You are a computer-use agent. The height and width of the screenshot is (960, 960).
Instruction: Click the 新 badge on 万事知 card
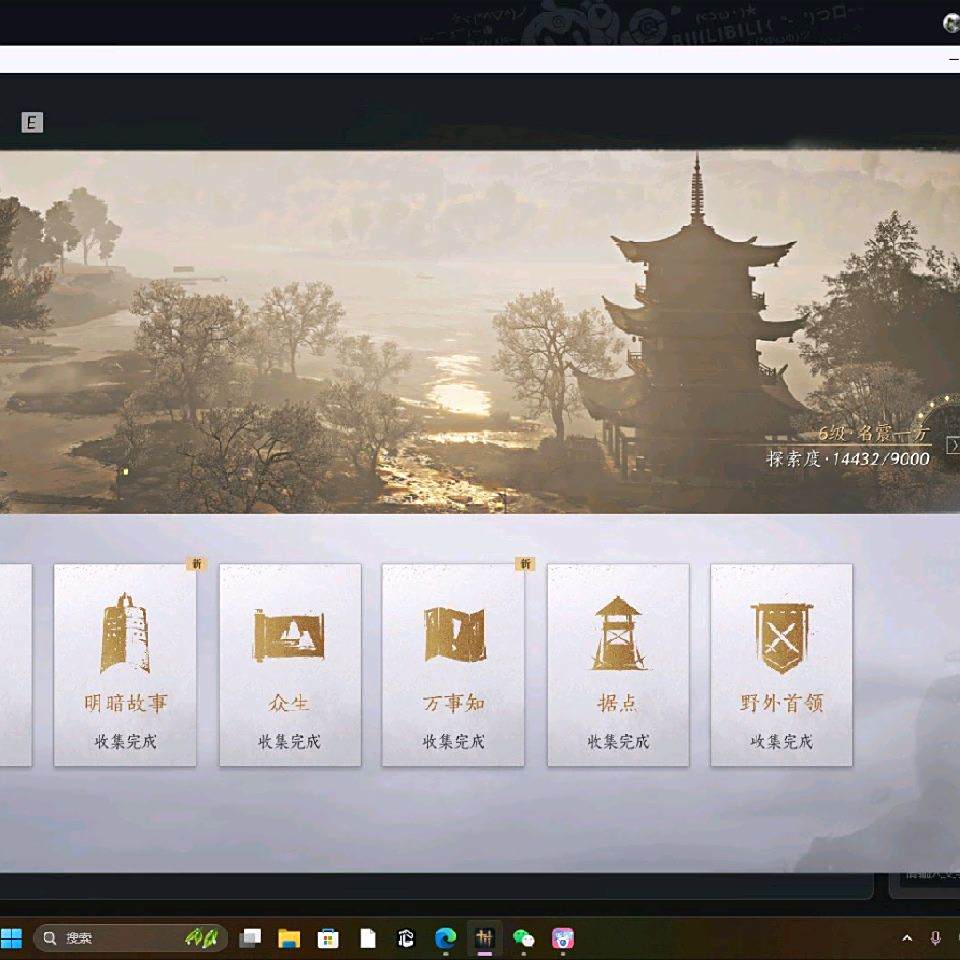coord(525,563)
